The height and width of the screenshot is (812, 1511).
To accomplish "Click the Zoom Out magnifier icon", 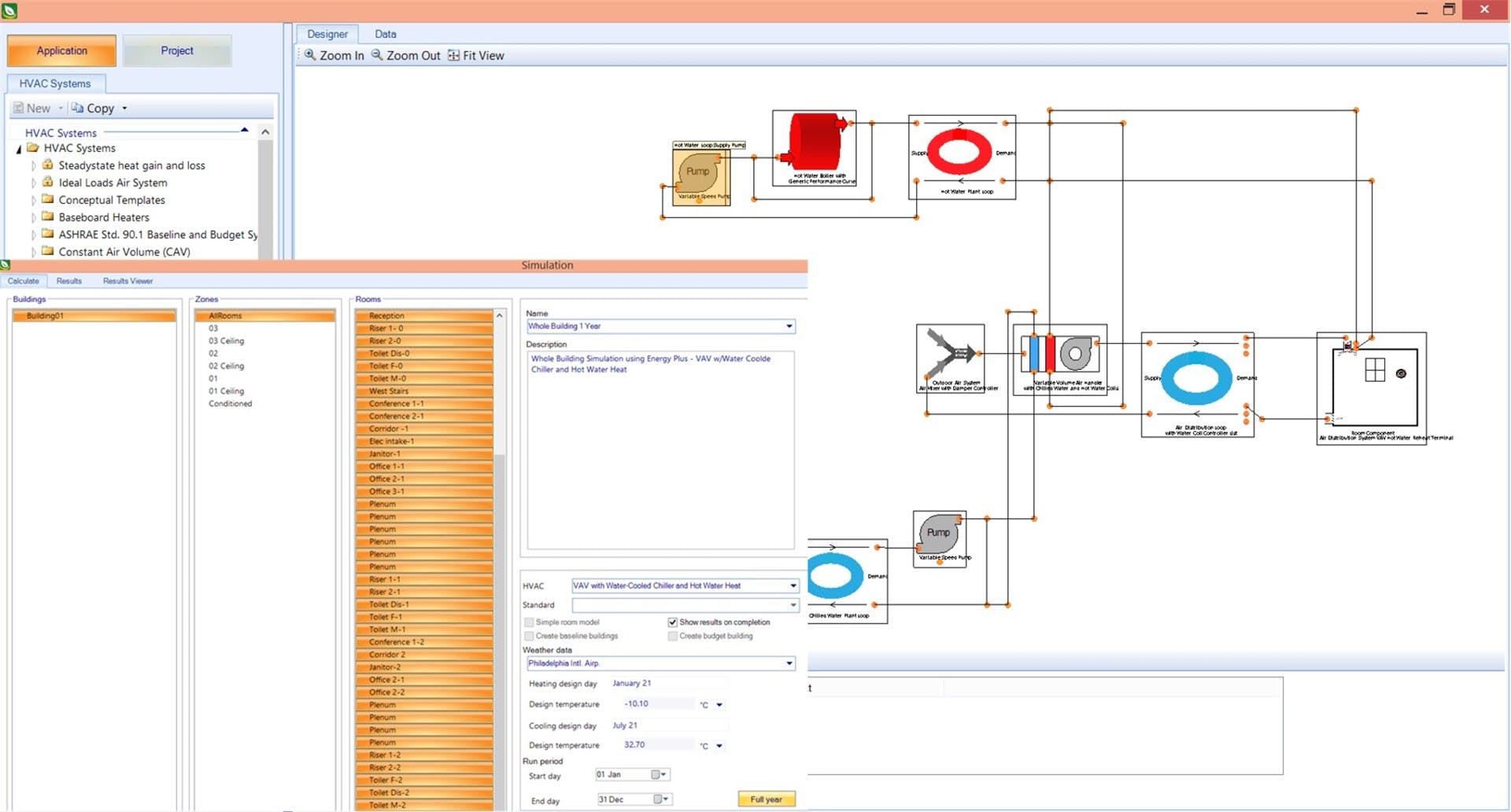I will tap(377, 55).
